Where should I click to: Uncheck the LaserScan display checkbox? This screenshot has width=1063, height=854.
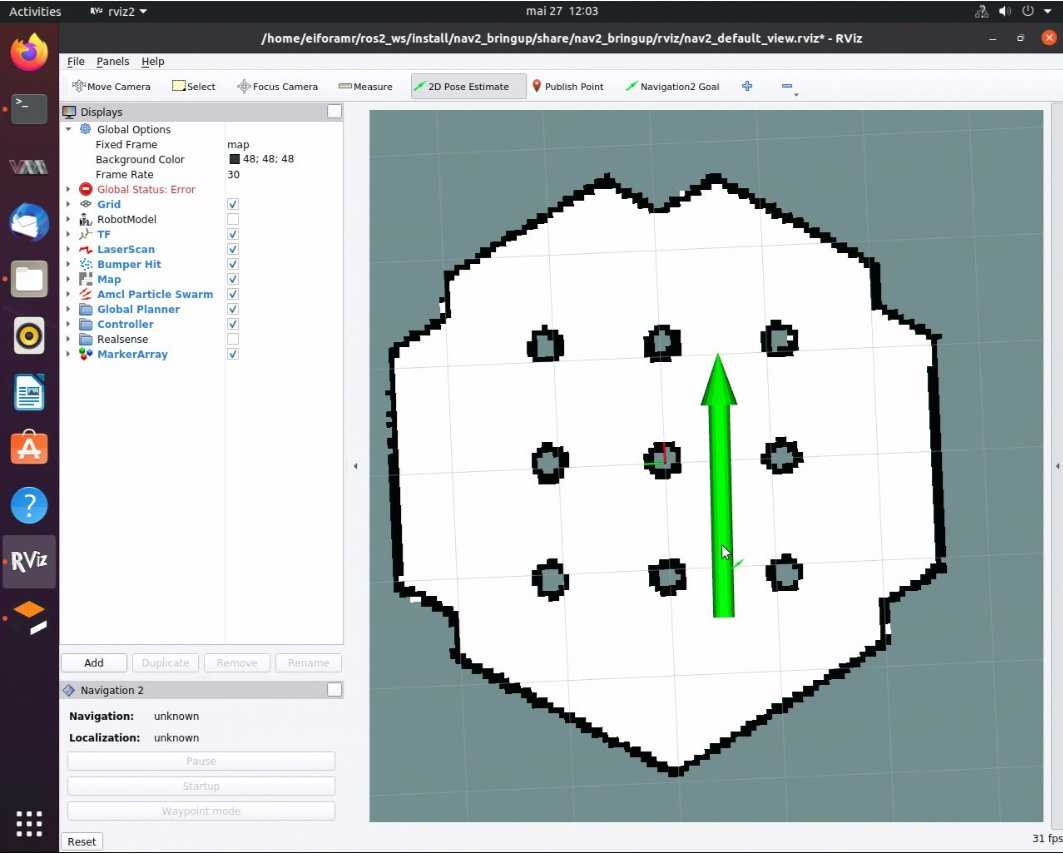233,249
